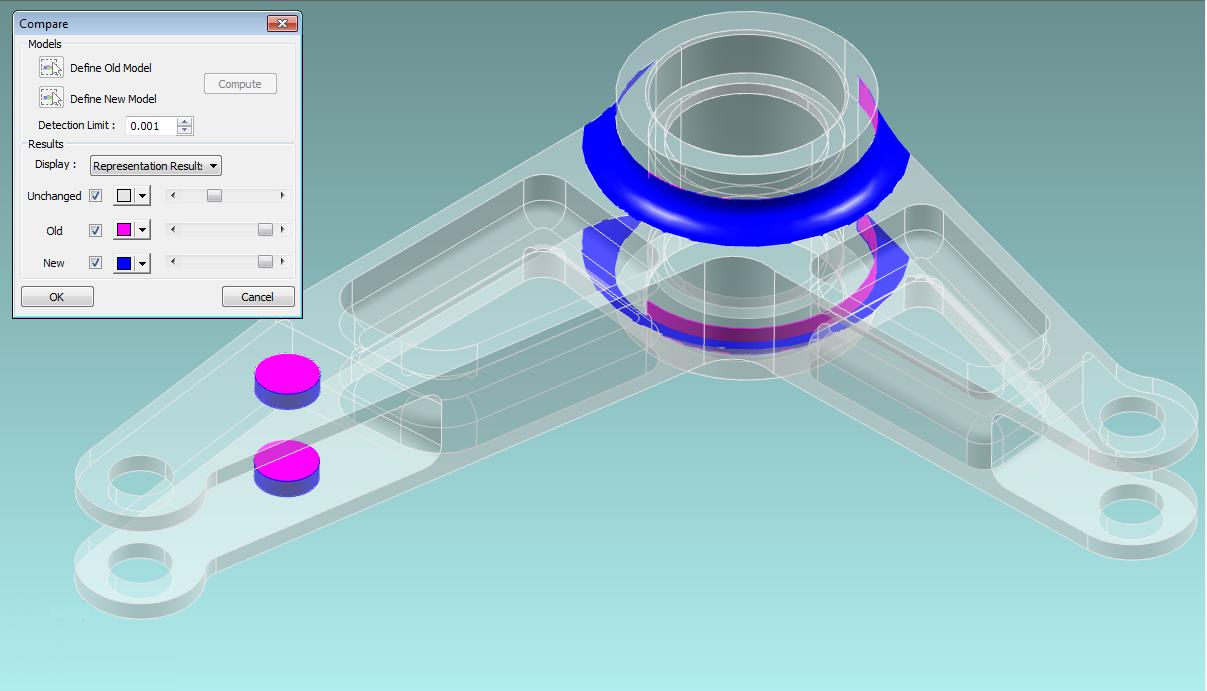Click the Compute button
1207x691 pixels.
pos(240,84)
